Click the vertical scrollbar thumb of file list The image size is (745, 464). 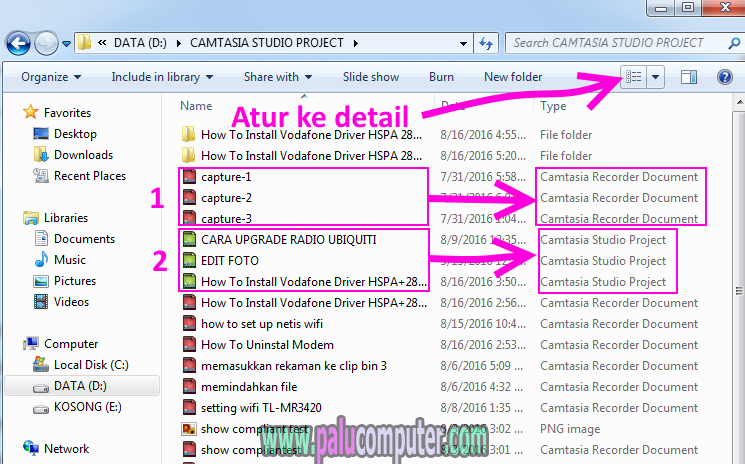point(739,291)
